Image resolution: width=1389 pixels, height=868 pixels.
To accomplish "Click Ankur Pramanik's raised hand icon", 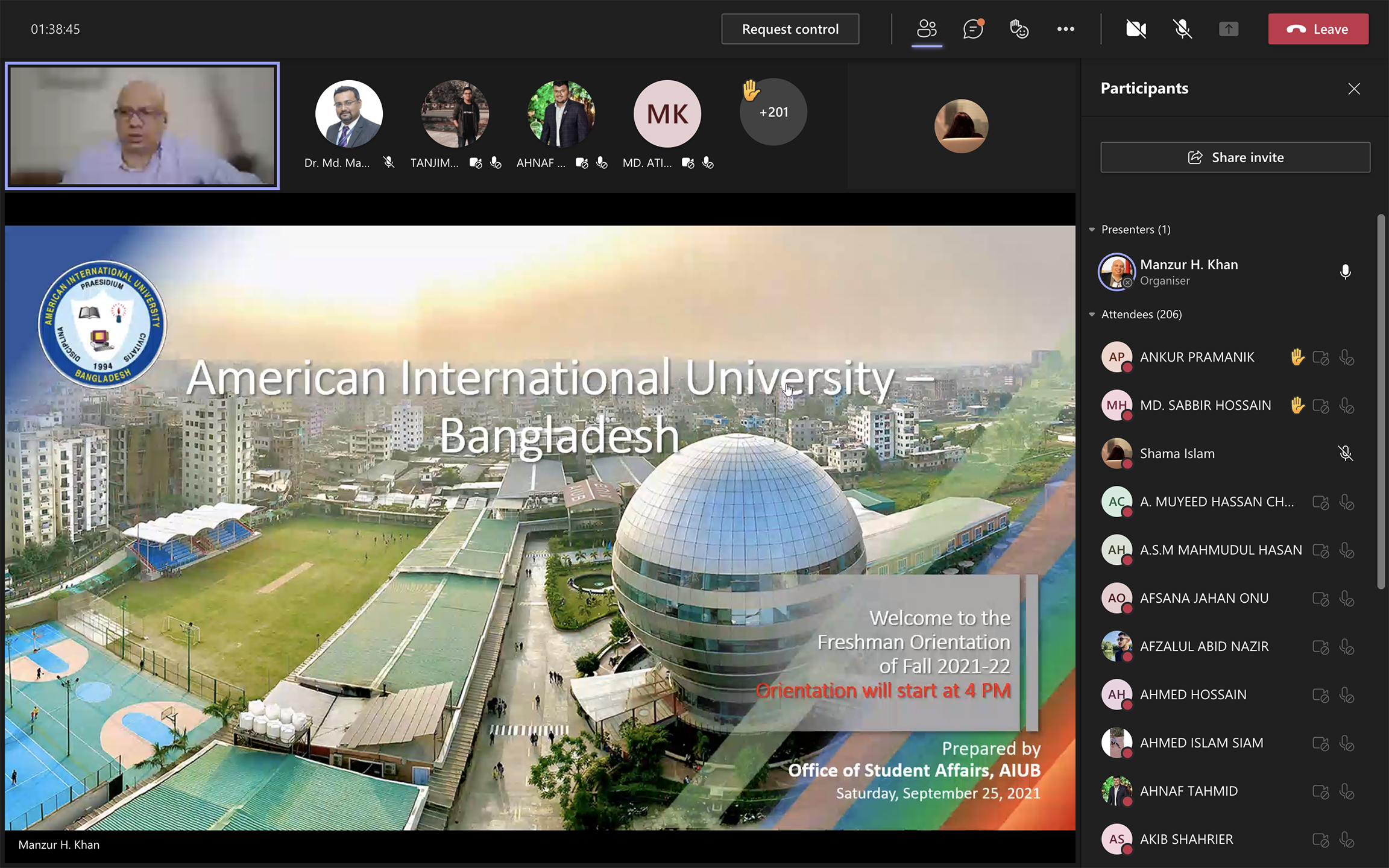I will click(x=1297, y=357).
